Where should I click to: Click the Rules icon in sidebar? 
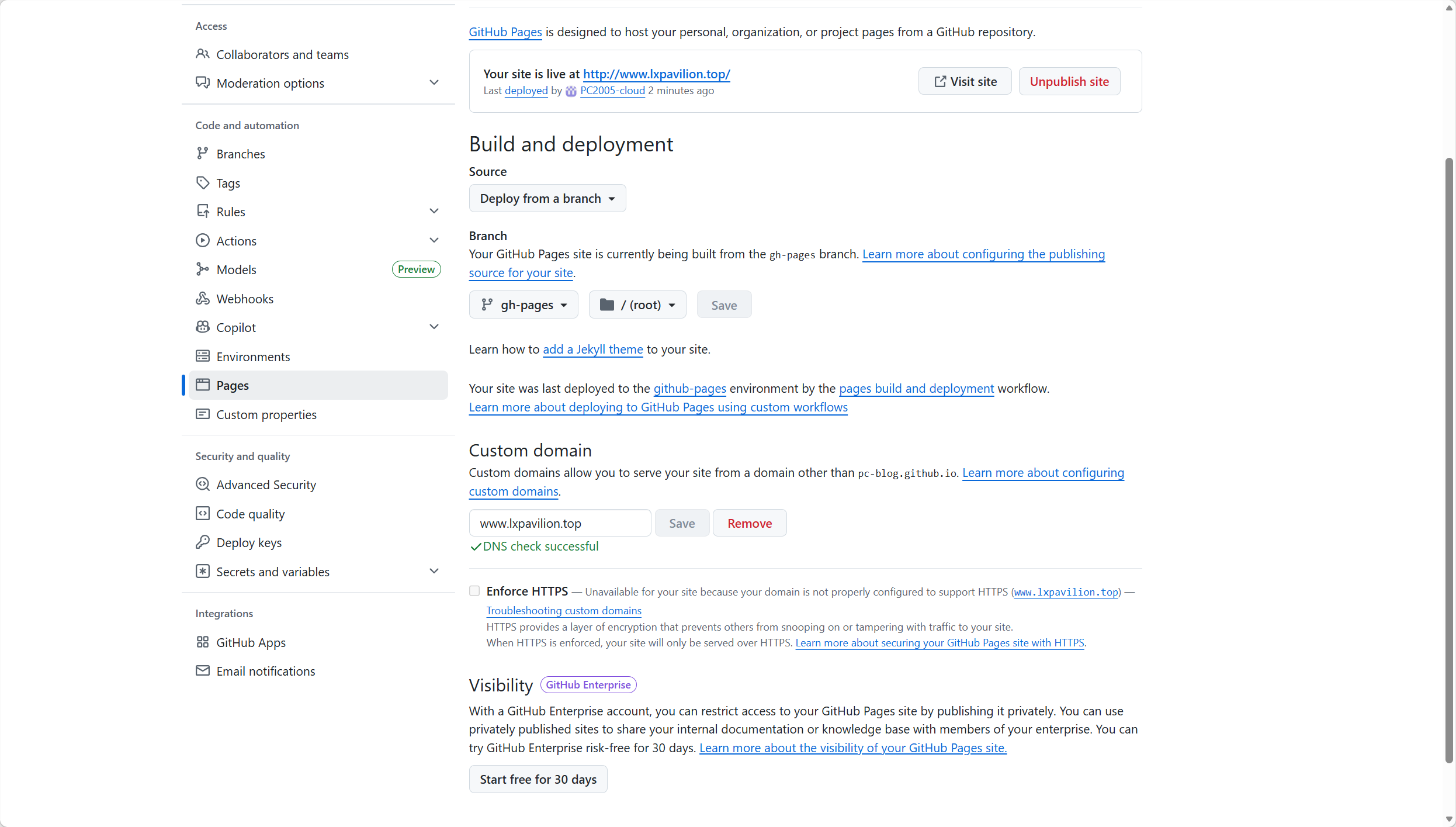pyautogui.click(x=203, y=212)
